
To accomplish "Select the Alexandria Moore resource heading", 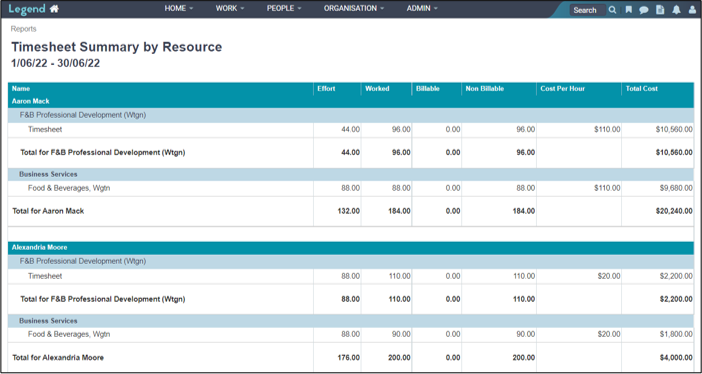I will coord(39,247).
